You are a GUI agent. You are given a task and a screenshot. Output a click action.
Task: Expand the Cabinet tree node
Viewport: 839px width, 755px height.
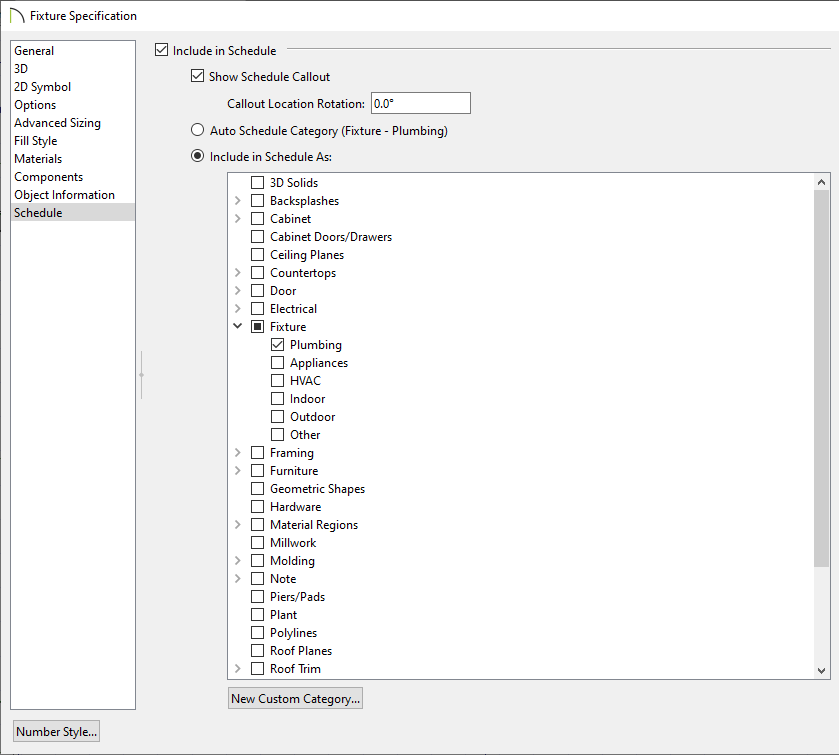coord(238,219)
